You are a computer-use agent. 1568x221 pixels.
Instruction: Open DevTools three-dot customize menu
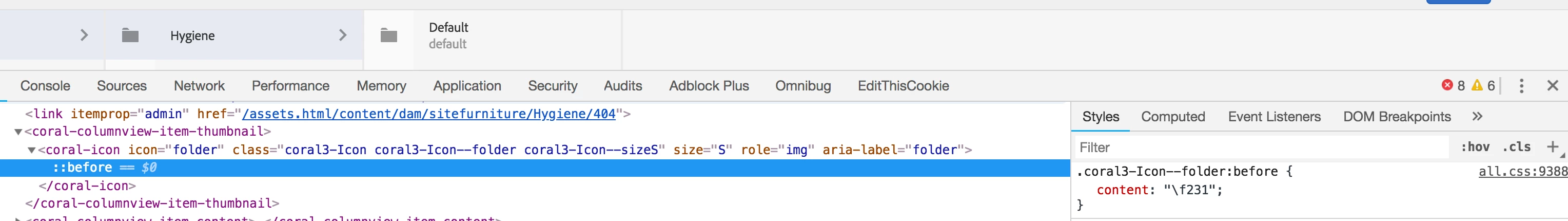(1521, 85)
